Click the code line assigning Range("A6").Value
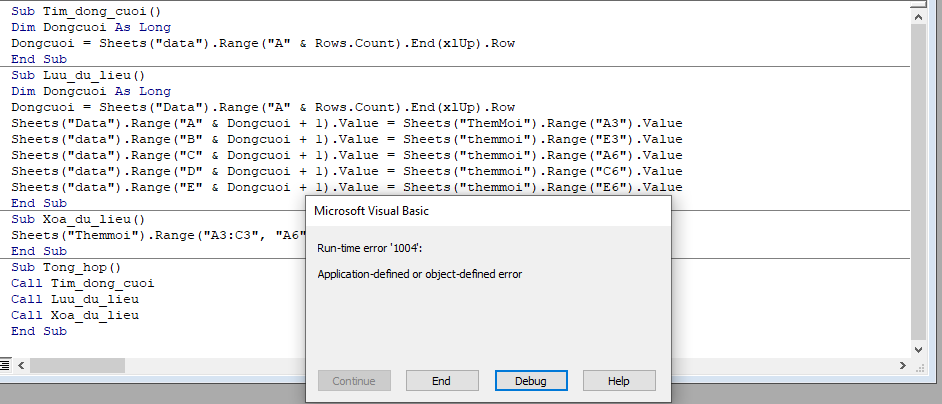This screenshot has width=942, height=404. (347, 155)
